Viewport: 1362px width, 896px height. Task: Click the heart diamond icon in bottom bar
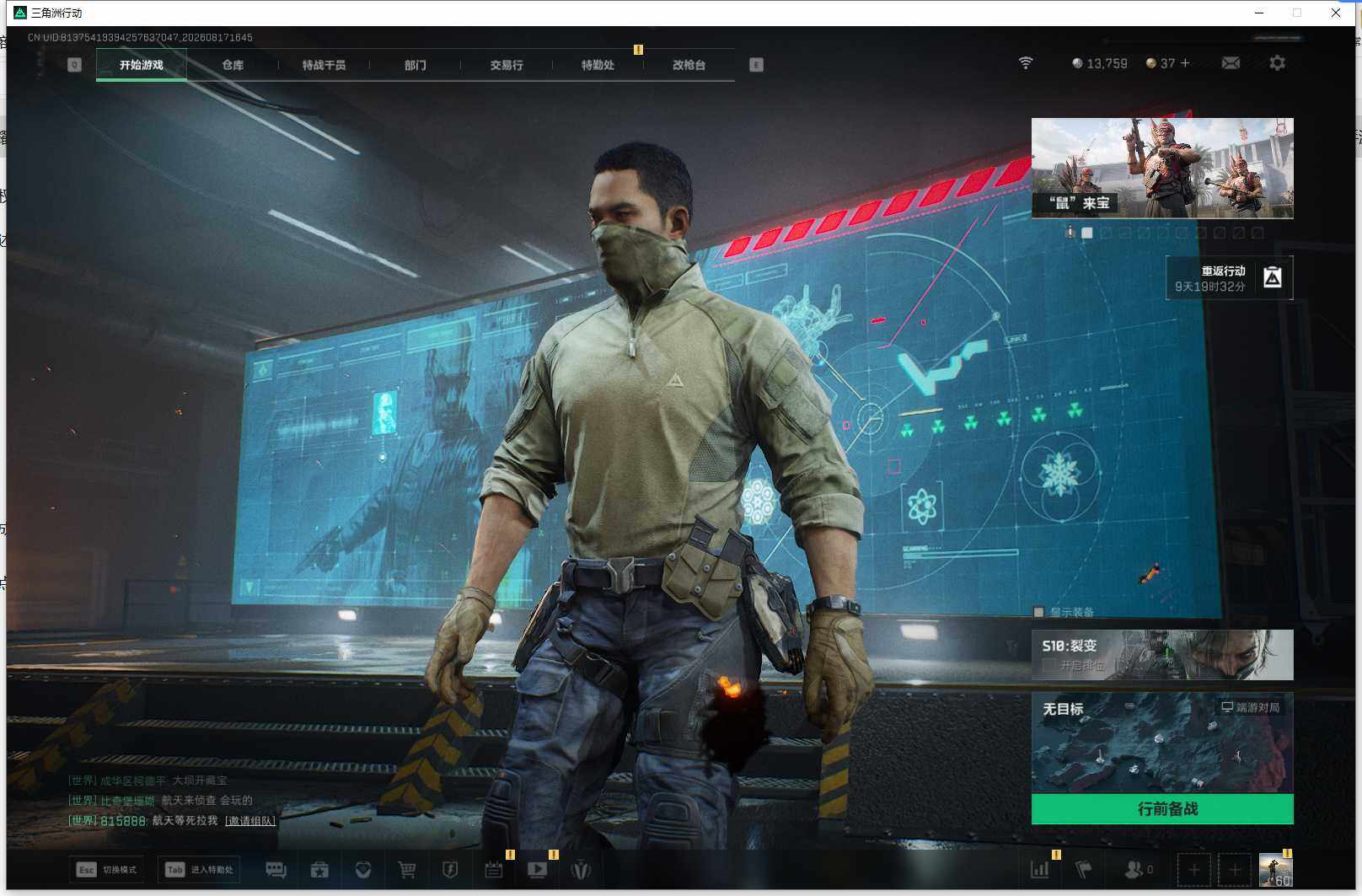363,870
